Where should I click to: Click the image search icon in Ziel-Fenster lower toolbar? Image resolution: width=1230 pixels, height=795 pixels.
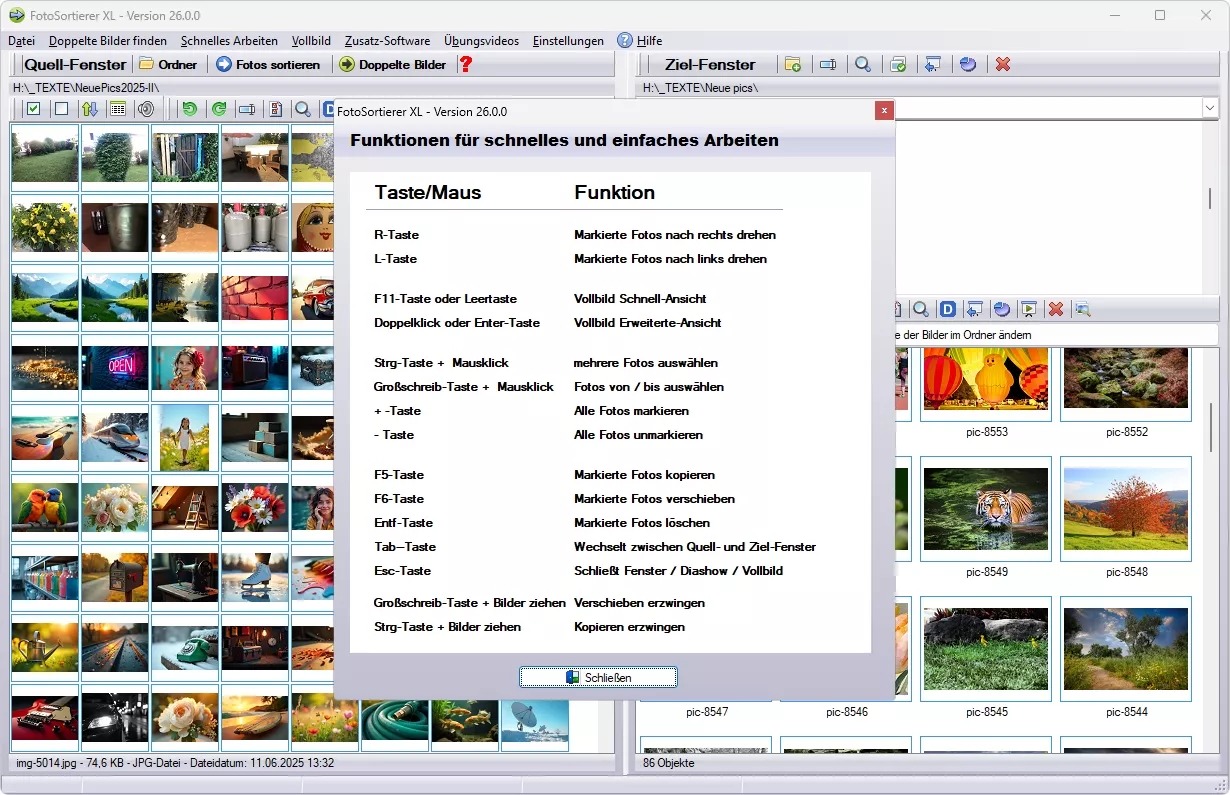[1082, 309]
